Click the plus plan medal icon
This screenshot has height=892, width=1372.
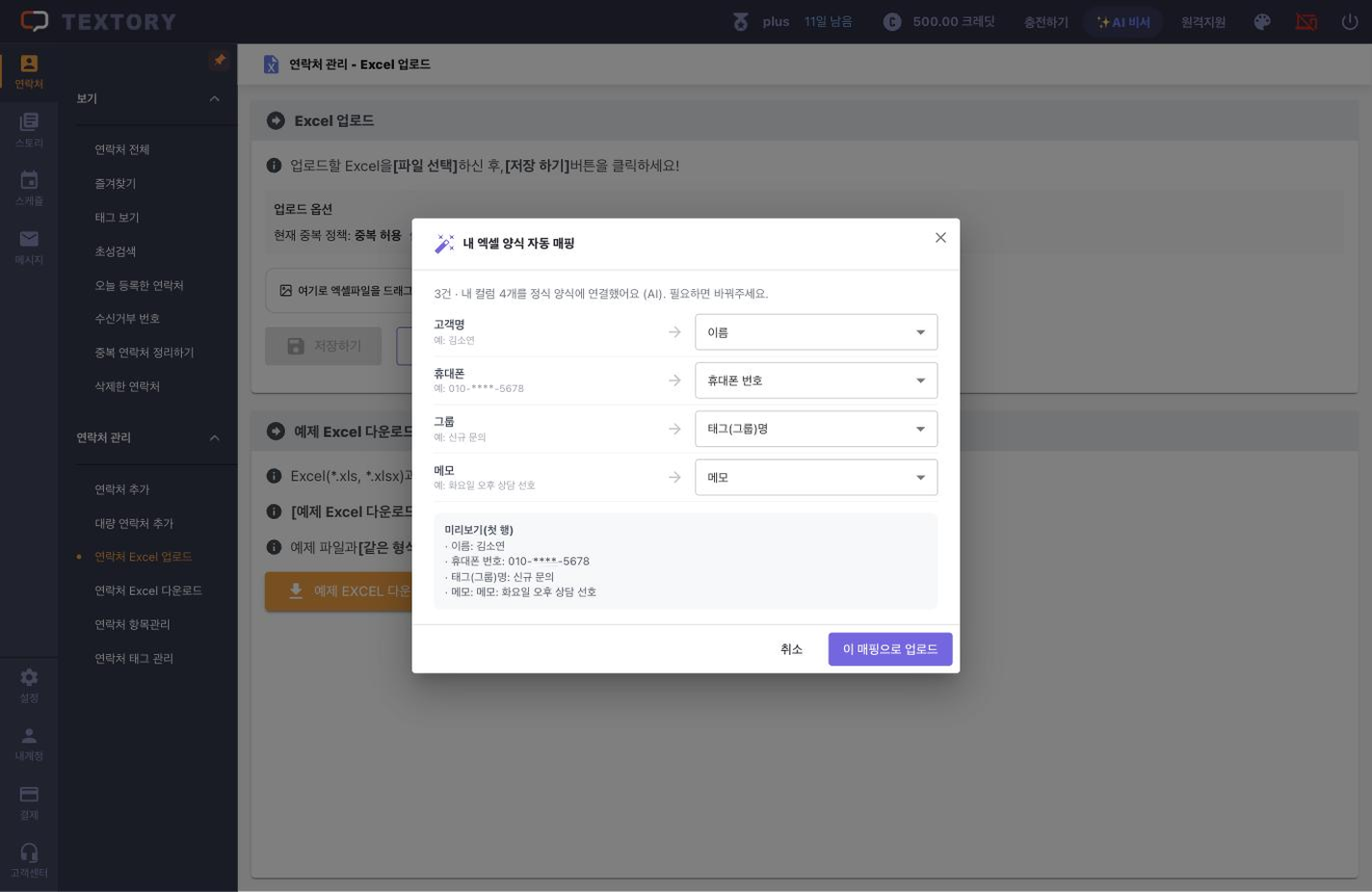(740, 21)
